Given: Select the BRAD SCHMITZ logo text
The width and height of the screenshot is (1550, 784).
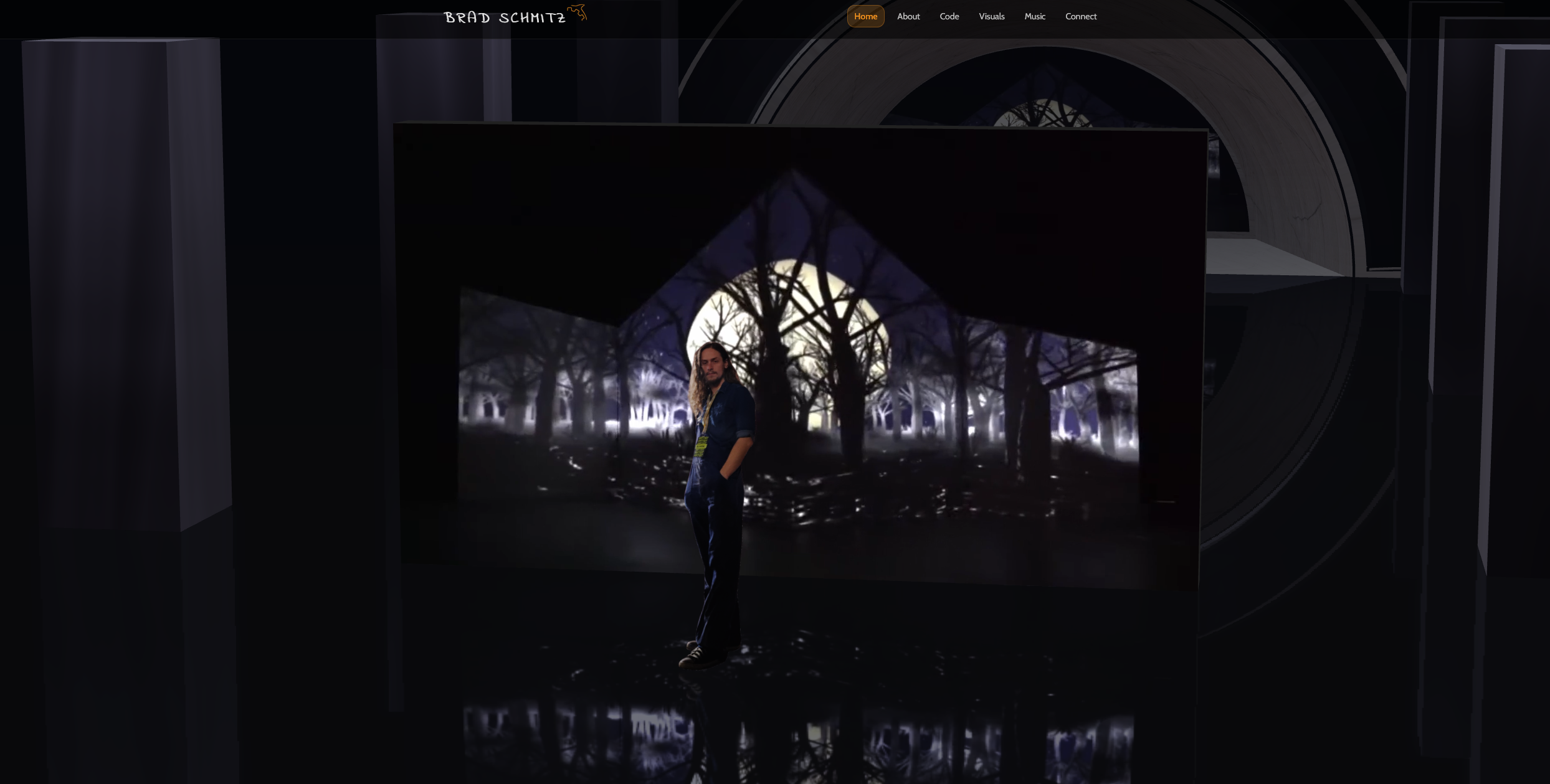Looking at the screenshot, I should (x=506, y=17).
